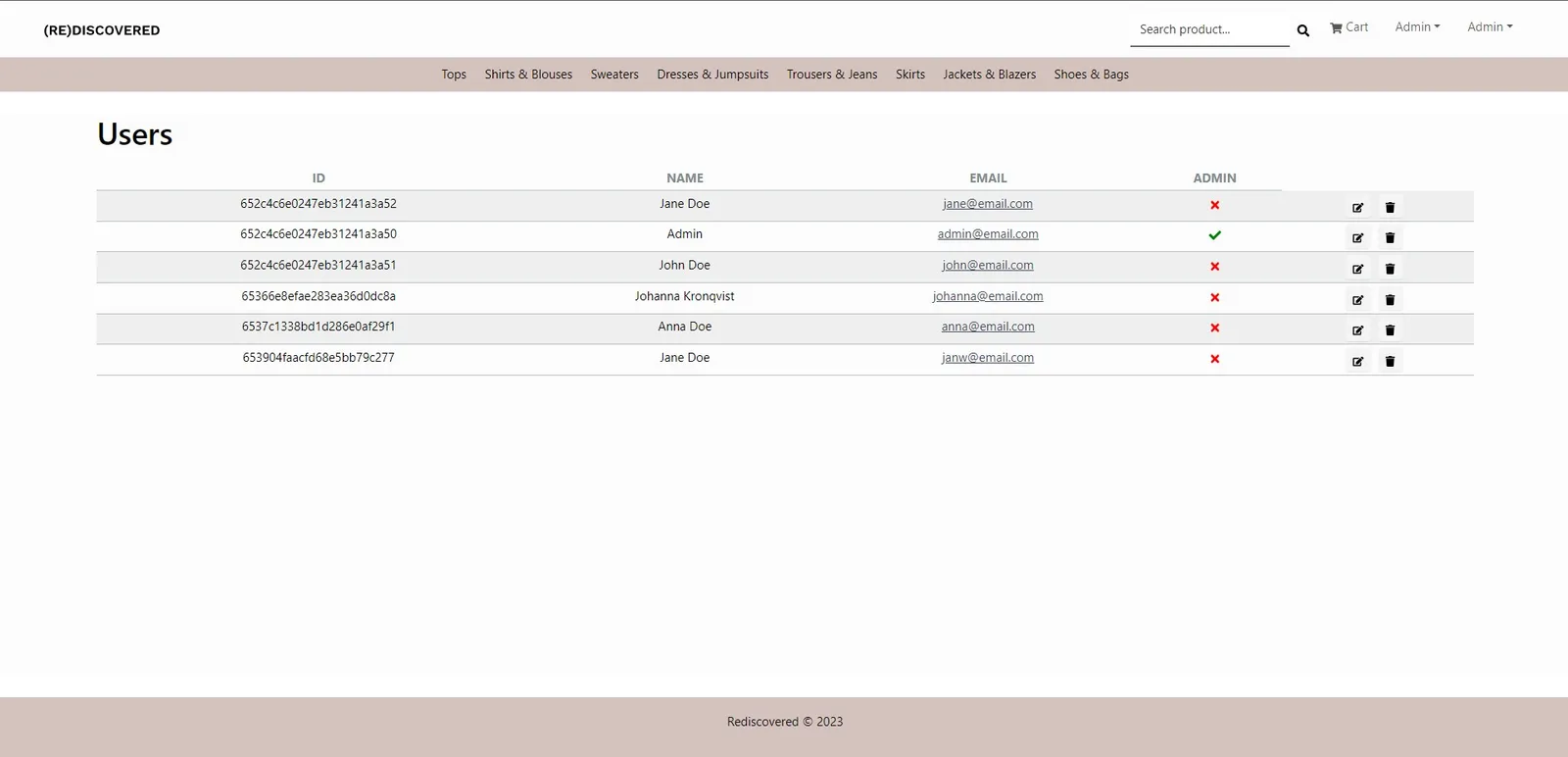
Task: Open the admin@email.com email link
Action: coord(988,234)
